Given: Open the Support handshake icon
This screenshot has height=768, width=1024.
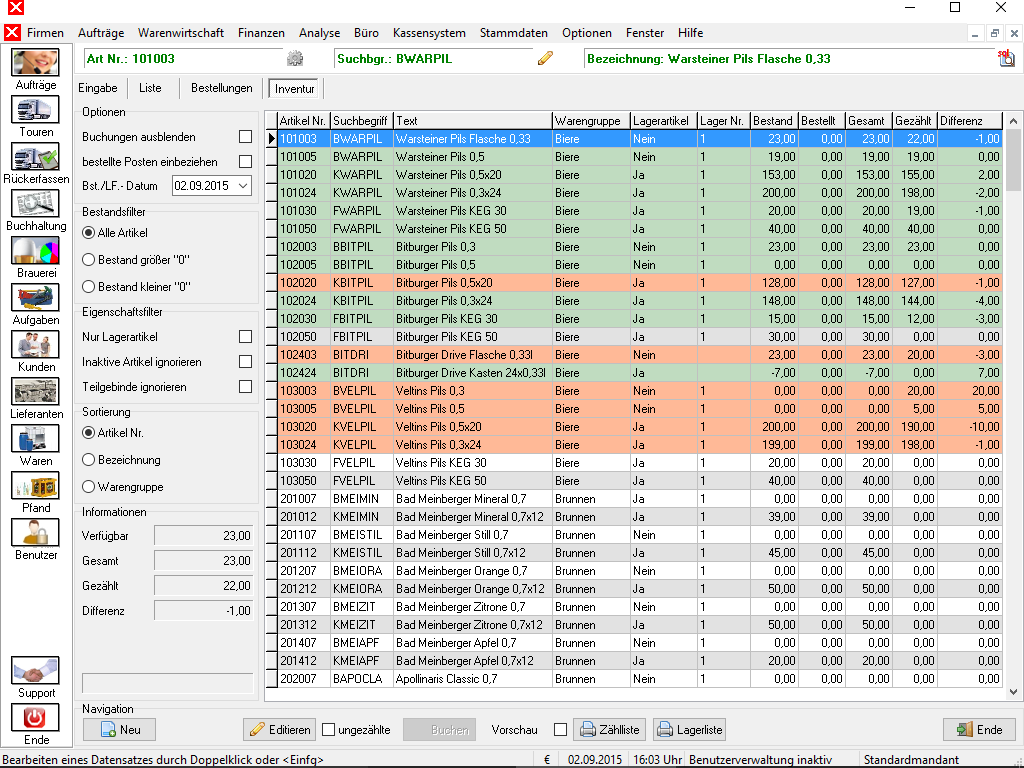Looking at the screenshot, I should pos(35,671).
